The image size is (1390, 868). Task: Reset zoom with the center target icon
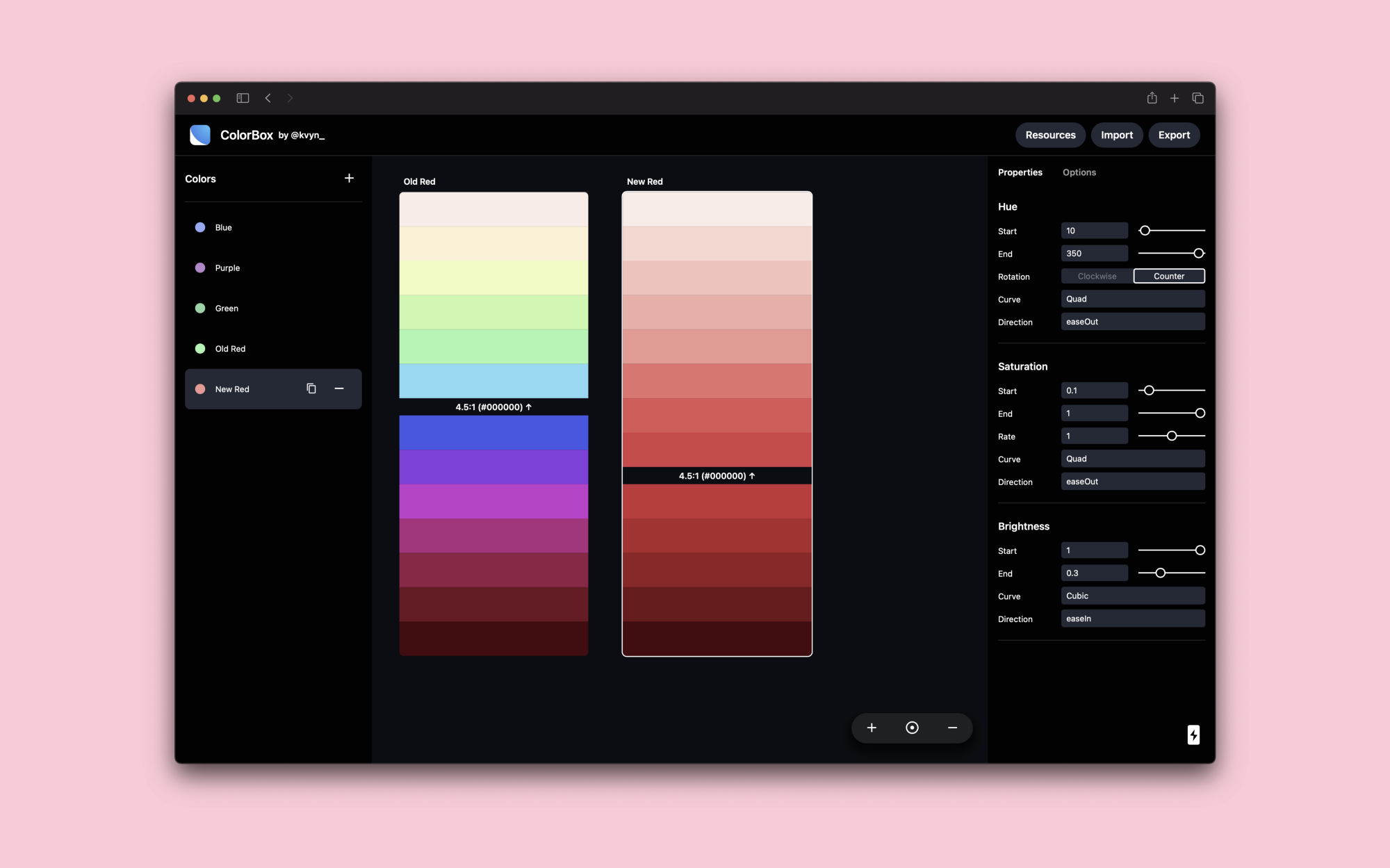point(912,728)
